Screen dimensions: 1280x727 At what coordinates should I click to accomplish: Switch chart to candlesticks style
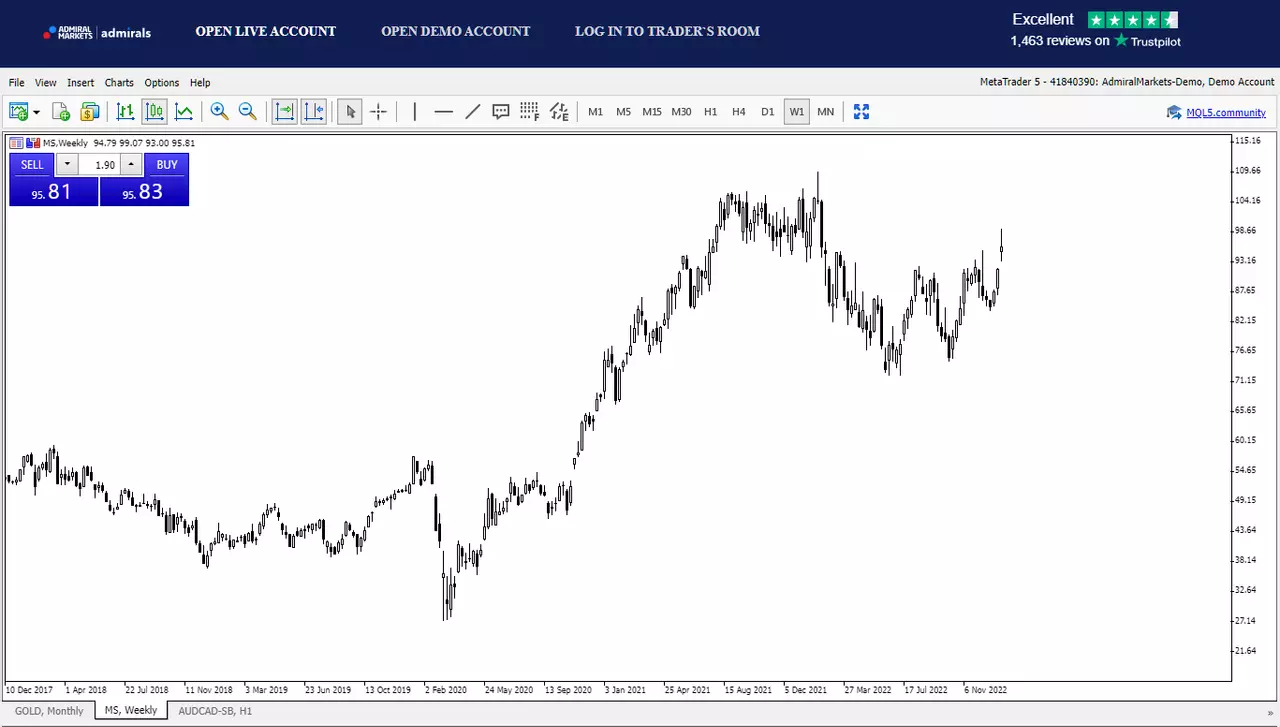[154, 112]
